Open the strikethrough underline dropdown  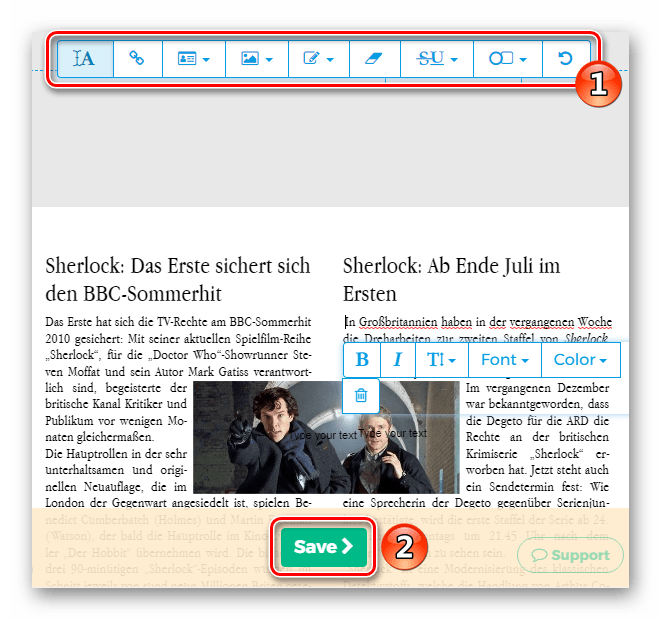coord(437,59)
